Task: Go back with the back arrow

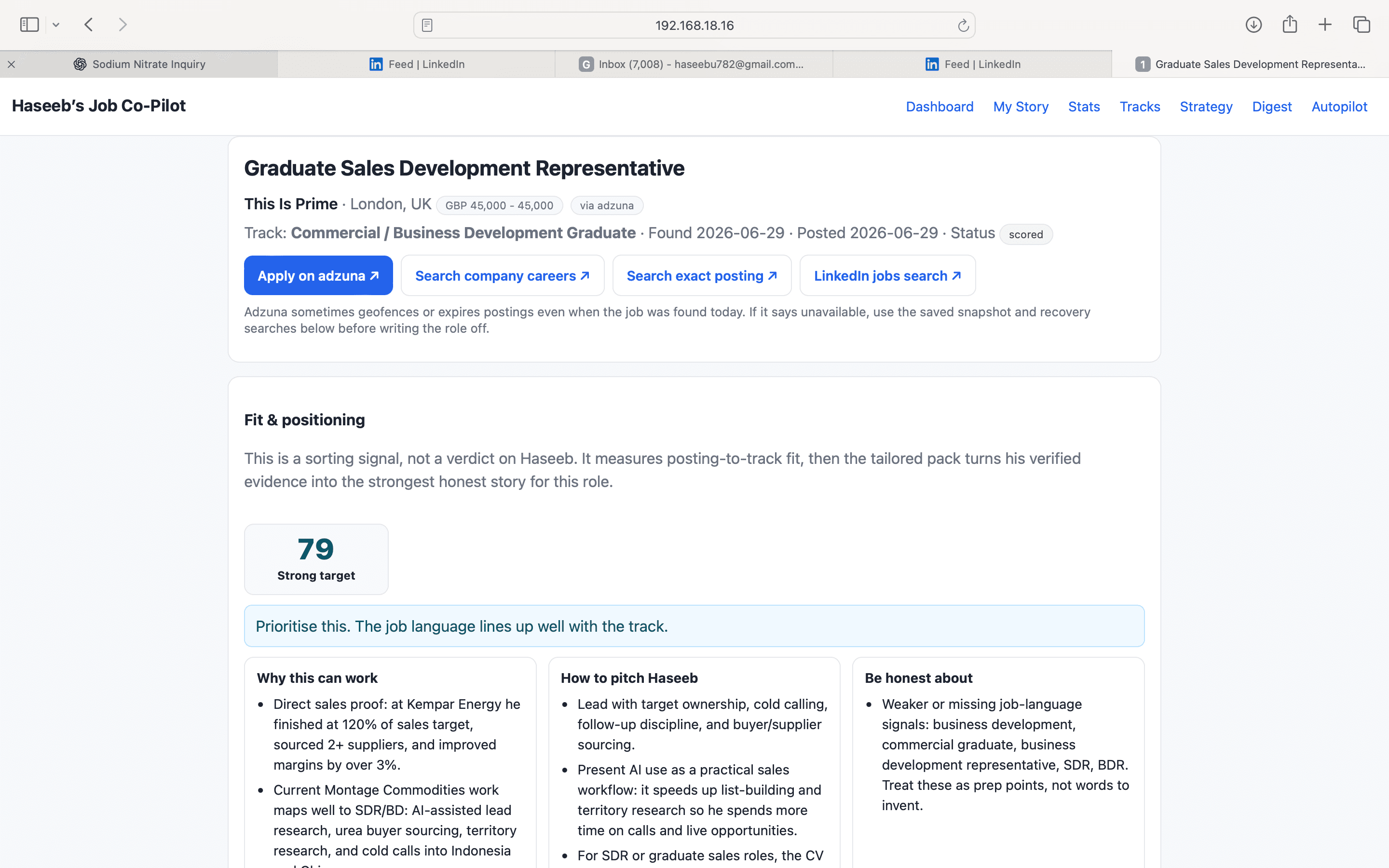Action: [88, 25]
